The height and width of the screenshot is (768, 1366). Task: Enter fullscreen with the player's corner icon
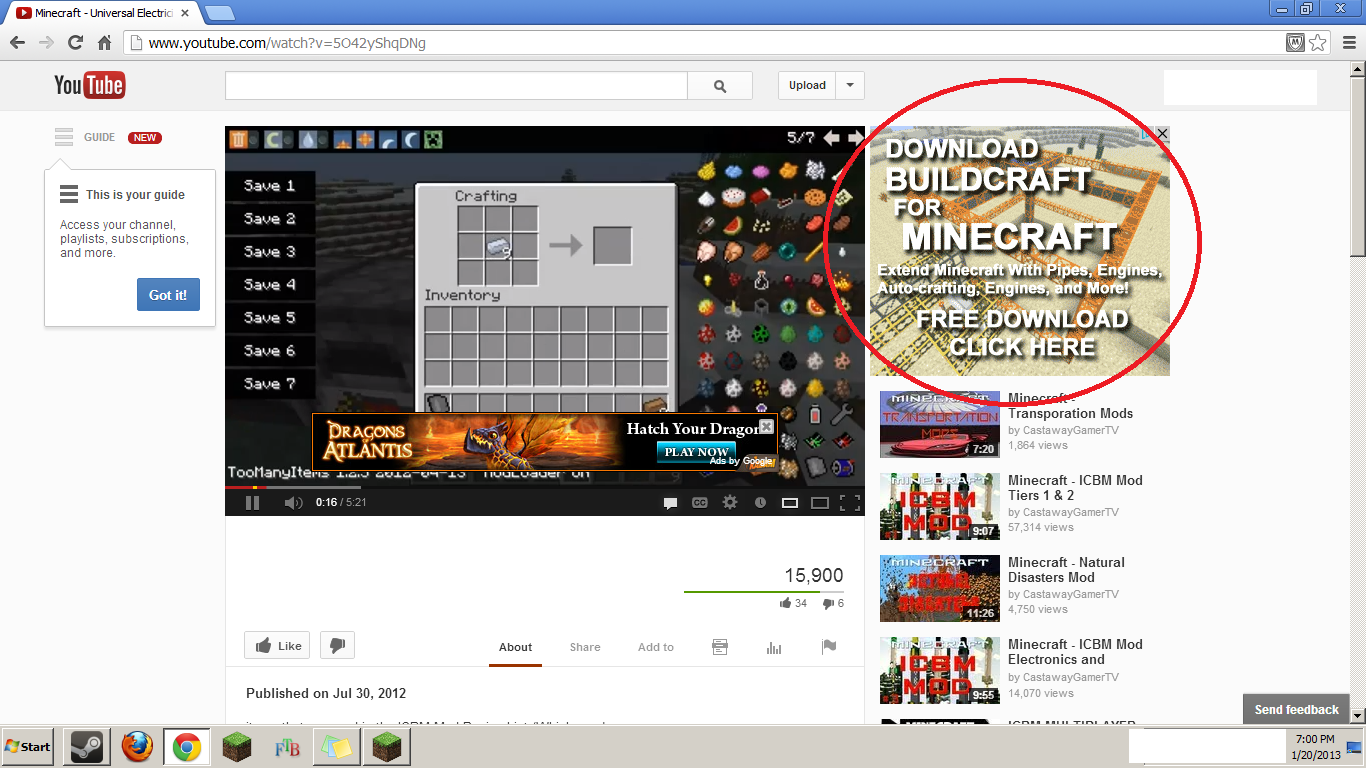[850, 503]
